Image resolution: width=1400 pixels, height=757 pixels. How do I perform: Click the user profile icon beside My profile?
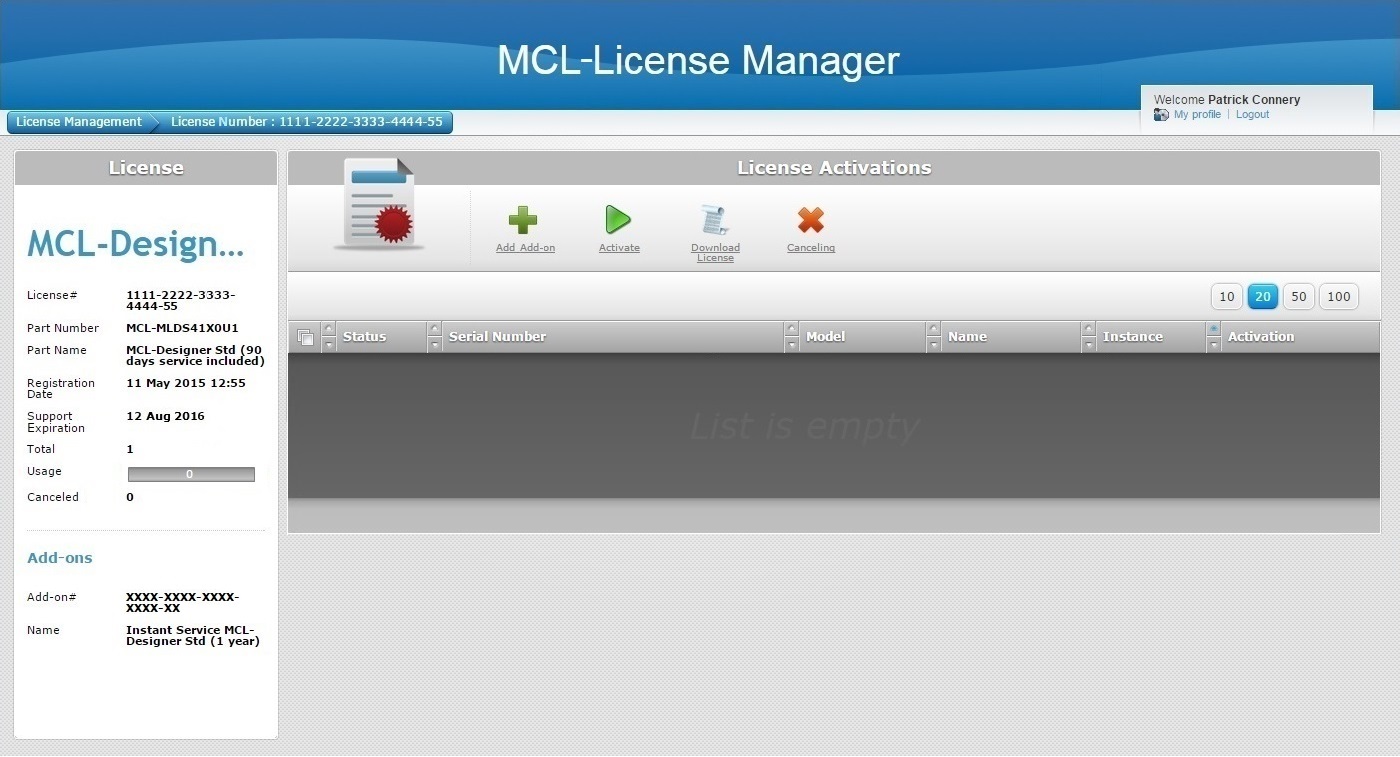click(x=1161, y=115)
